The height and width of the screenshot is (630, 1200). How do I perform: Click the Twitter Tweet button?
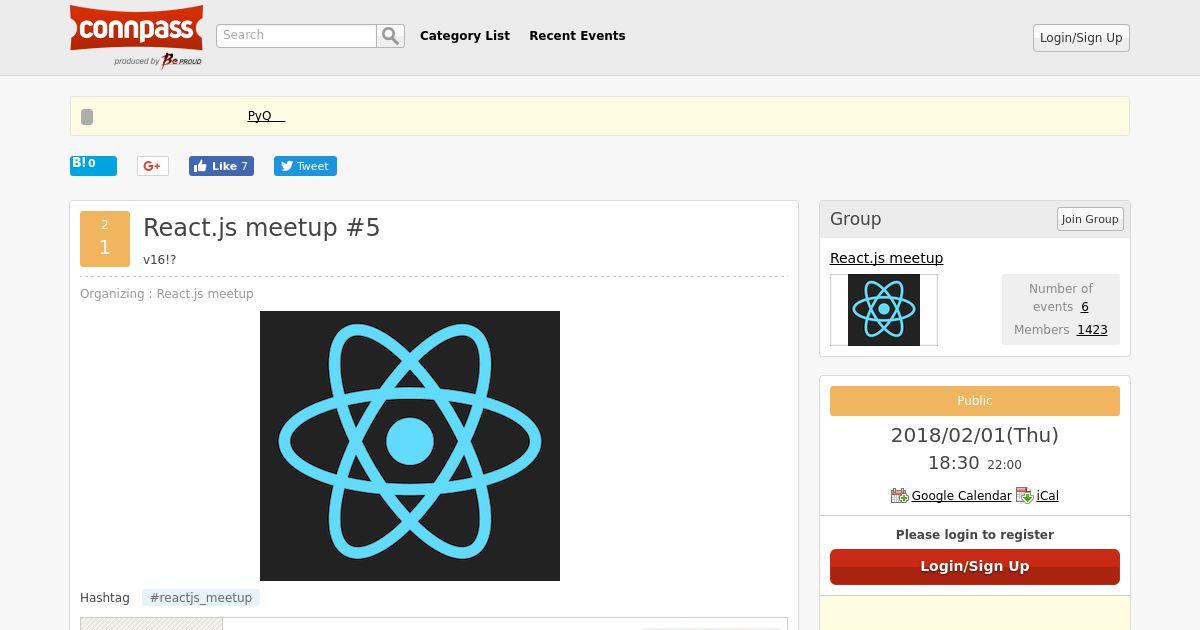pyautogui.click(x=305, y=166)
